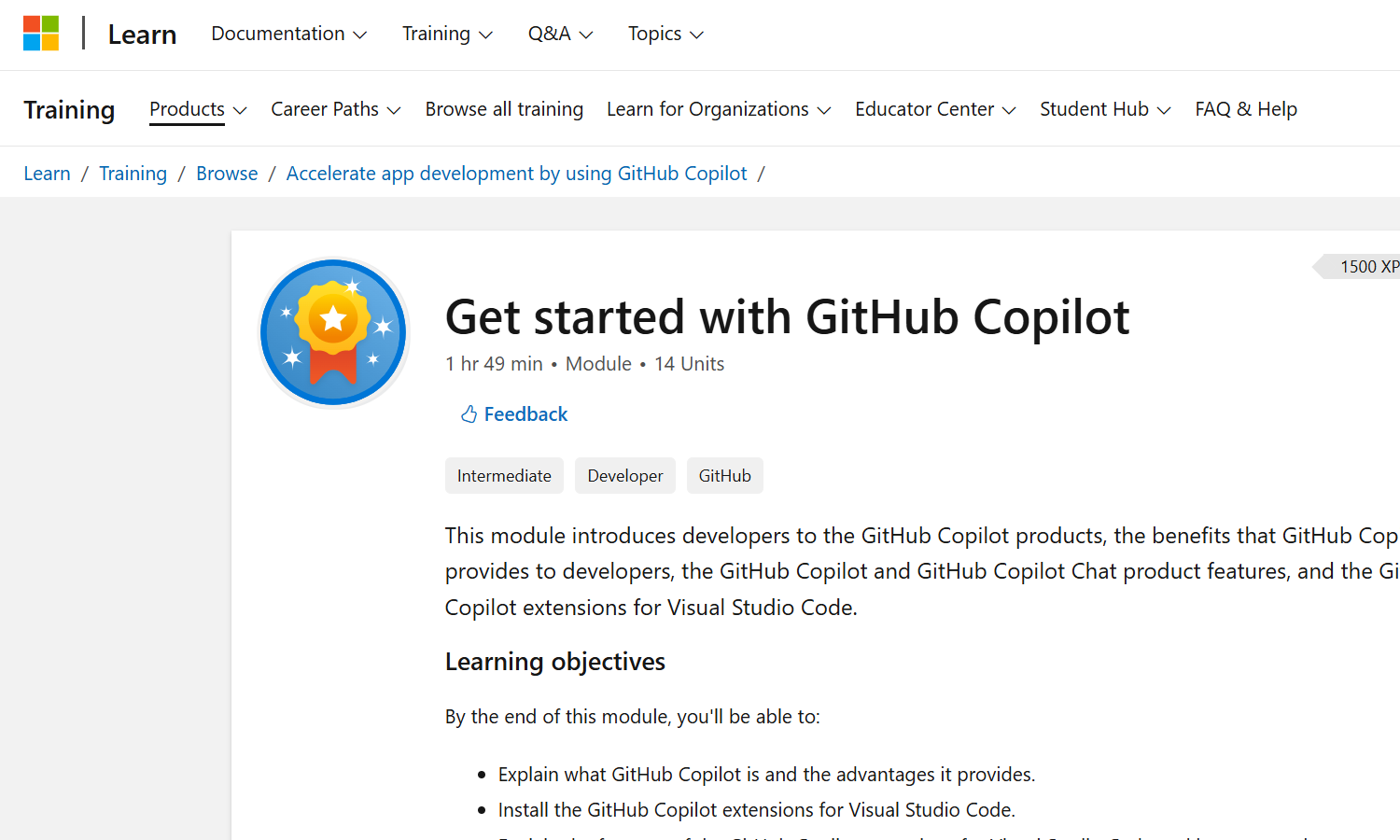Go to Learn breadcrumb link
The image size is (1400, 840).
point(47,174)
